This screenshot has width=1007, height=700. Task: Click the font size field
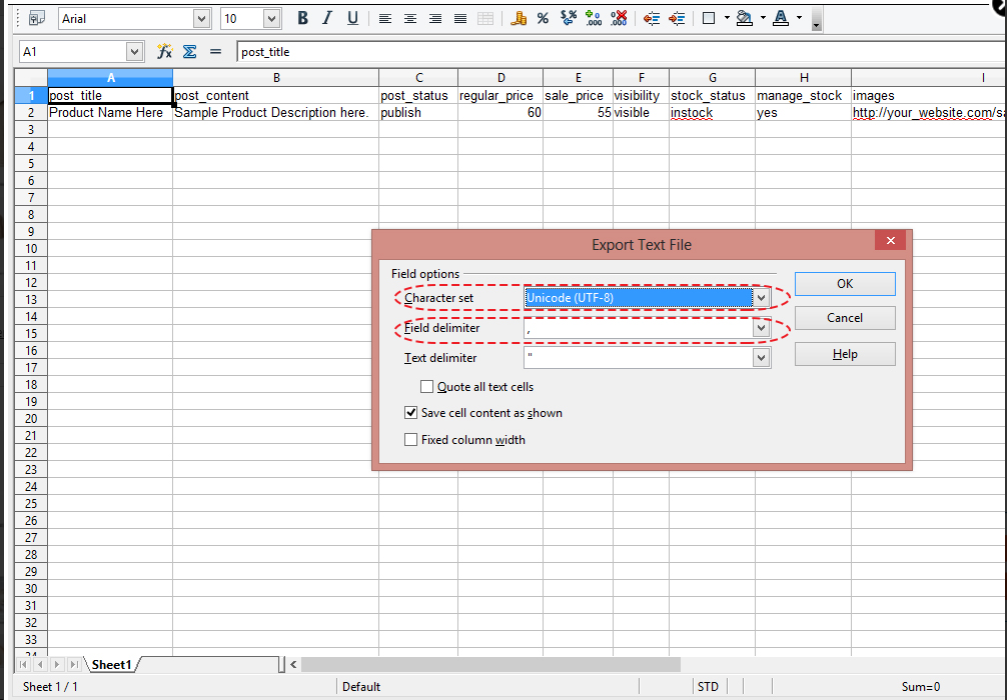point(242,19)
